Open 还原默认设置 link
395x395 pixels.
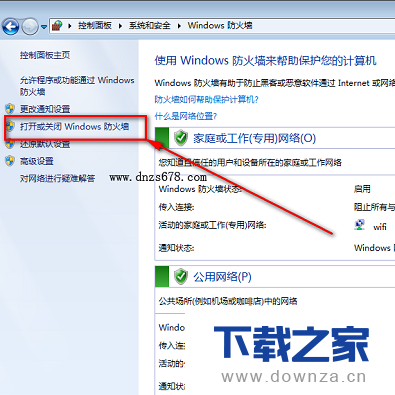[x=45, y=144]
